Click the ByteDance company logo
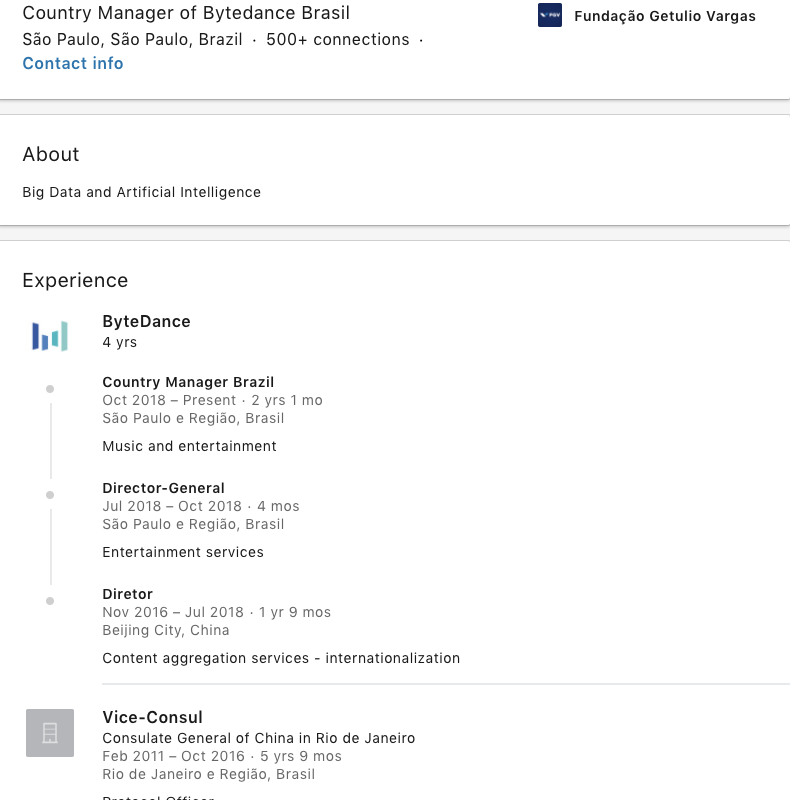Screen dimensions: 790x800 point(50,336)
